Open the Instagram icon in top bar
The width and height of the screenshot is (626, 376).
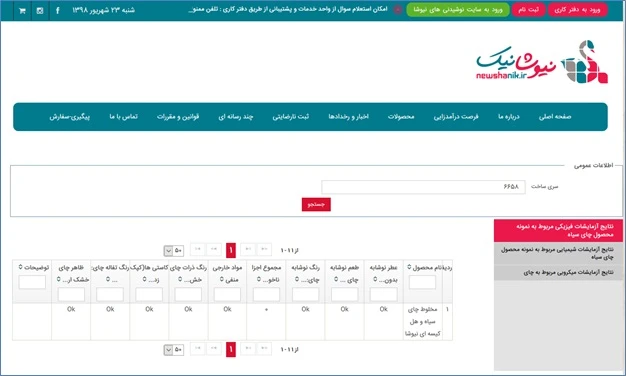(40, 11)
